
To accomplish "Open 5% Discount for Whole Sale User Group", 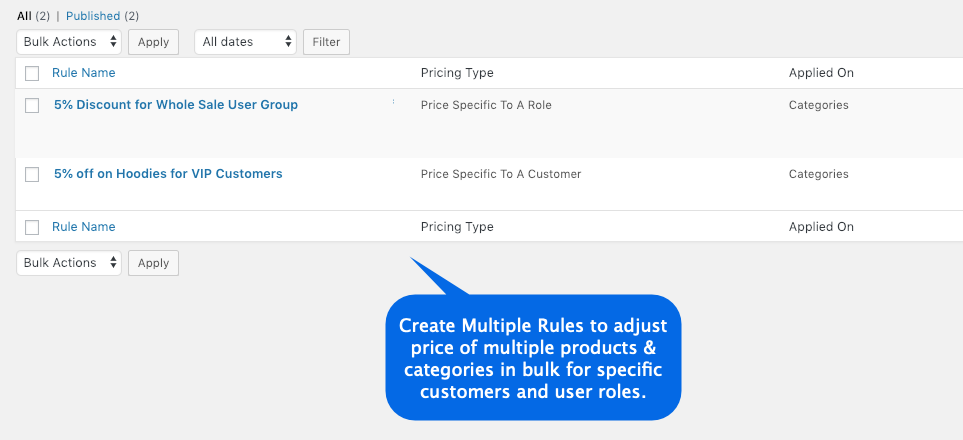I will tap(176, 105).
